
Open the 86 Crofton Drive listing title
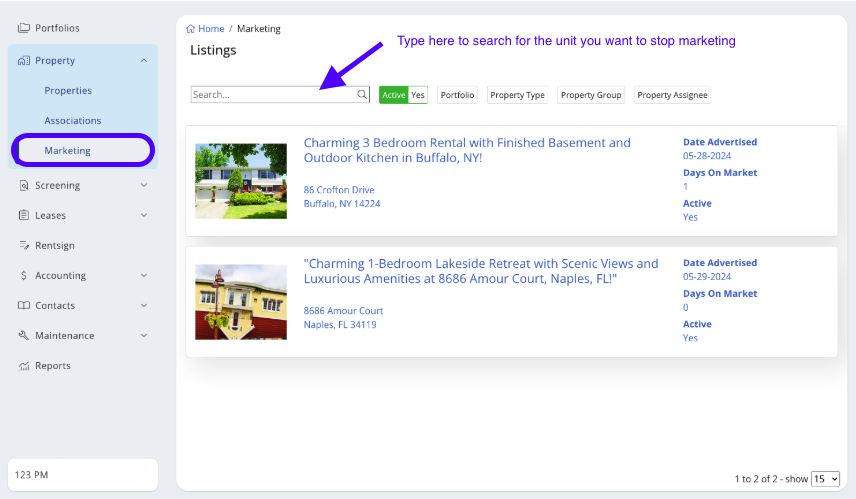click(x=467, y=150)
